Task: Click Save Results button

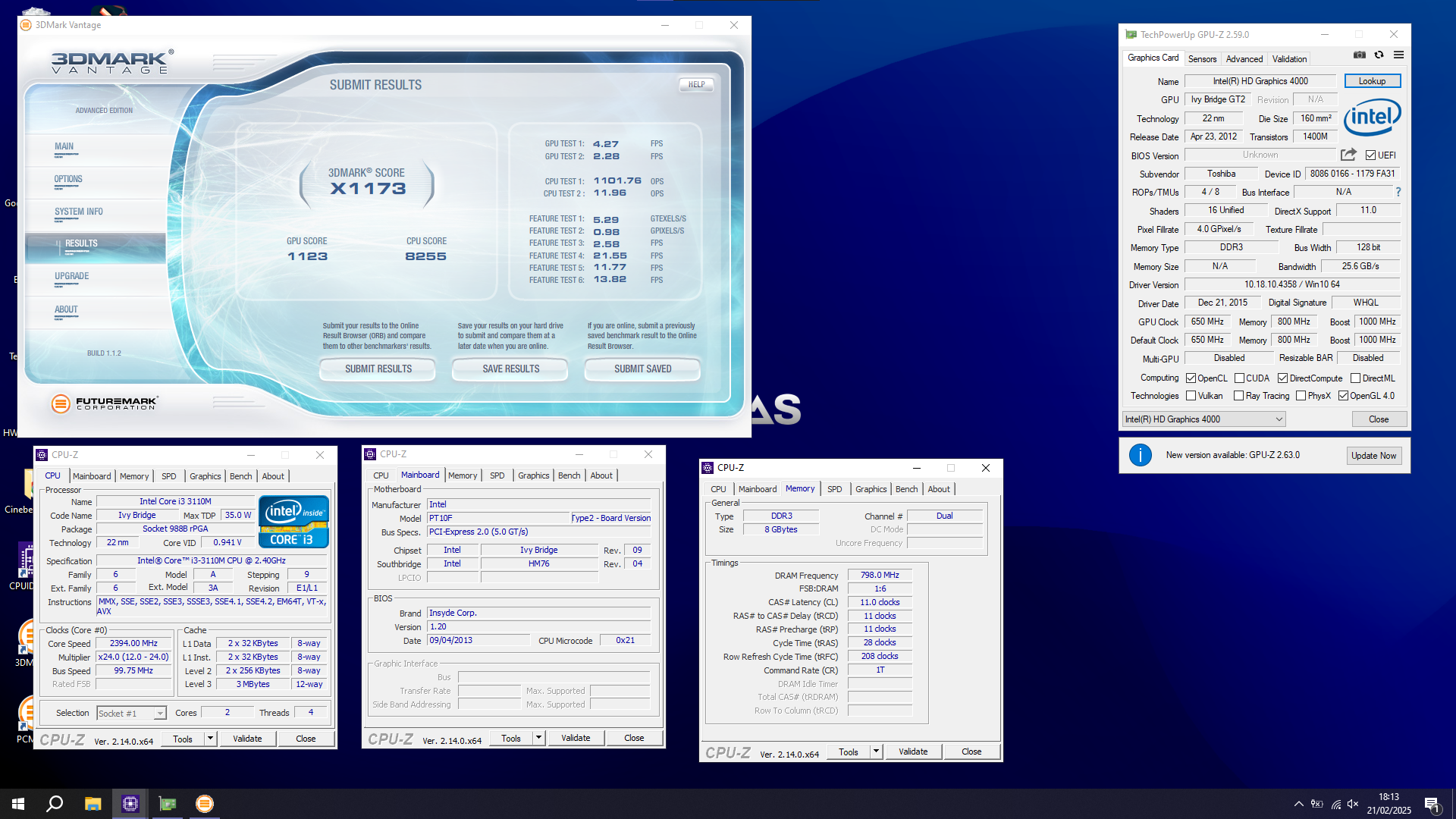Action: tap(510, 369)
